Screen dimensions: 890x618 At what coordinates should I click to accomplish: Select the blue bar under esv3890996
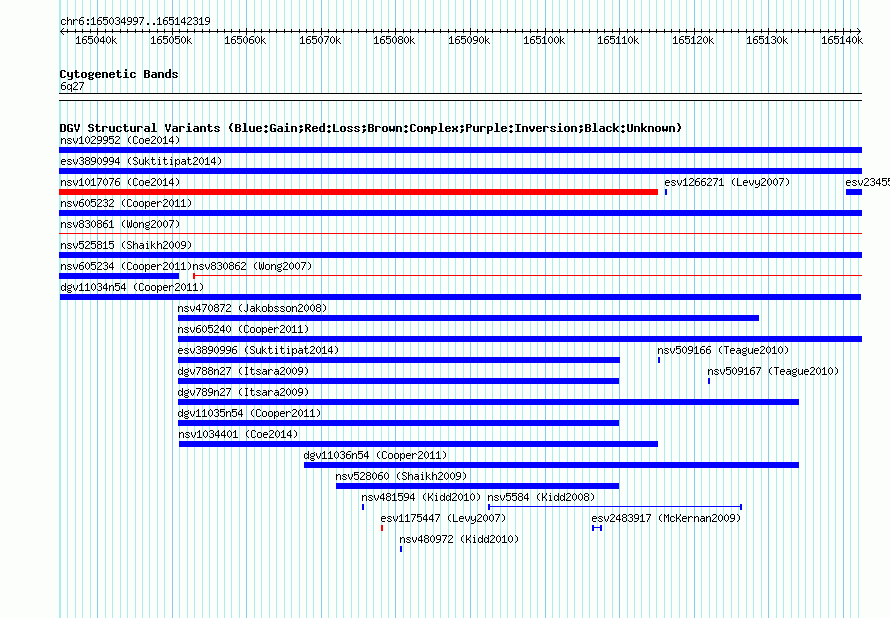coord(399,360)
